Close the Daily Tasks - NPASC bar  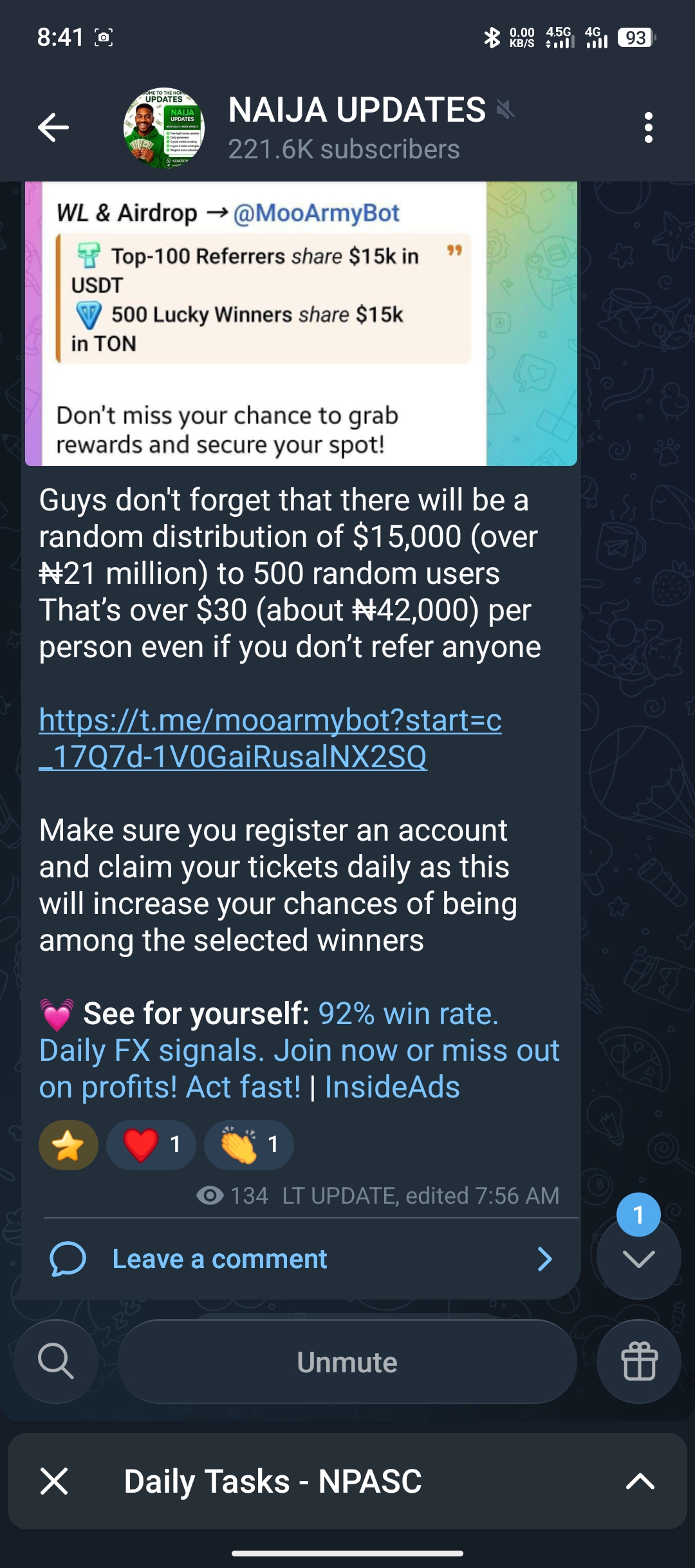coord(54,1481)
